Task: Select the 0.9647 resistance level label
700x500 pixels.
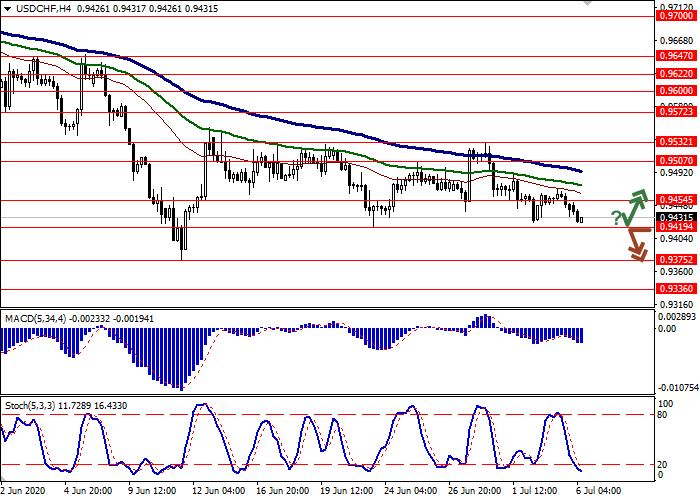Action: click(676, 57)
